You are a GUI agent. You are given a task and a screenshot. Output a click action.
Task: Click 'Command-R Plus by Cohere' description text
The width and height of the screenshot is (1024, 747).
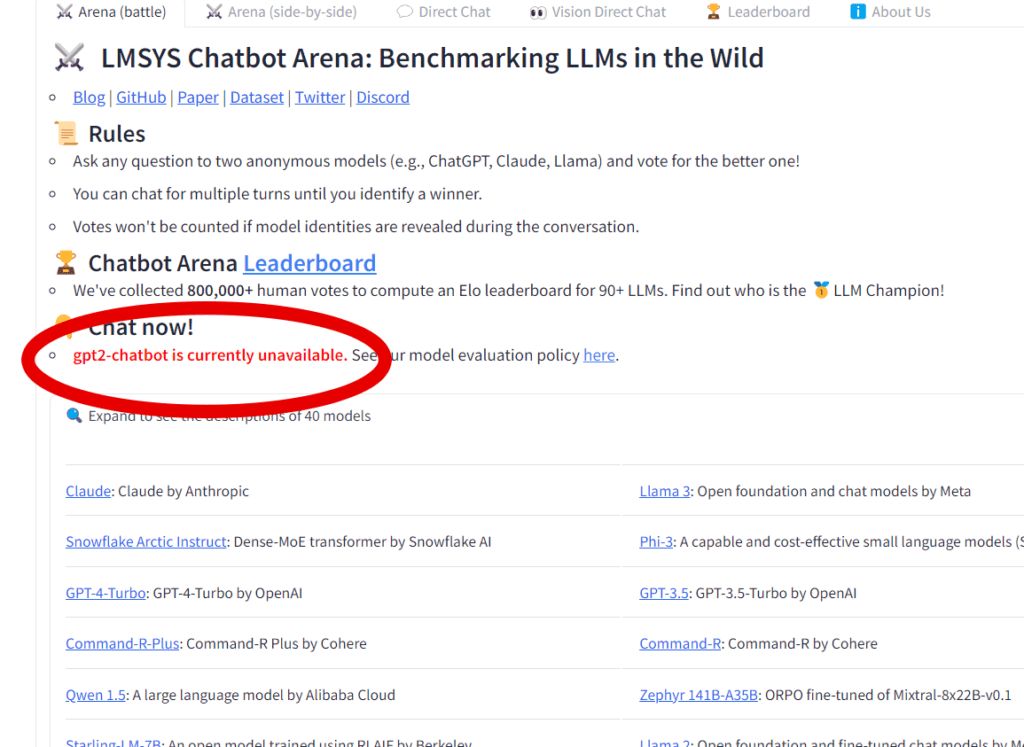coord(276,643)
